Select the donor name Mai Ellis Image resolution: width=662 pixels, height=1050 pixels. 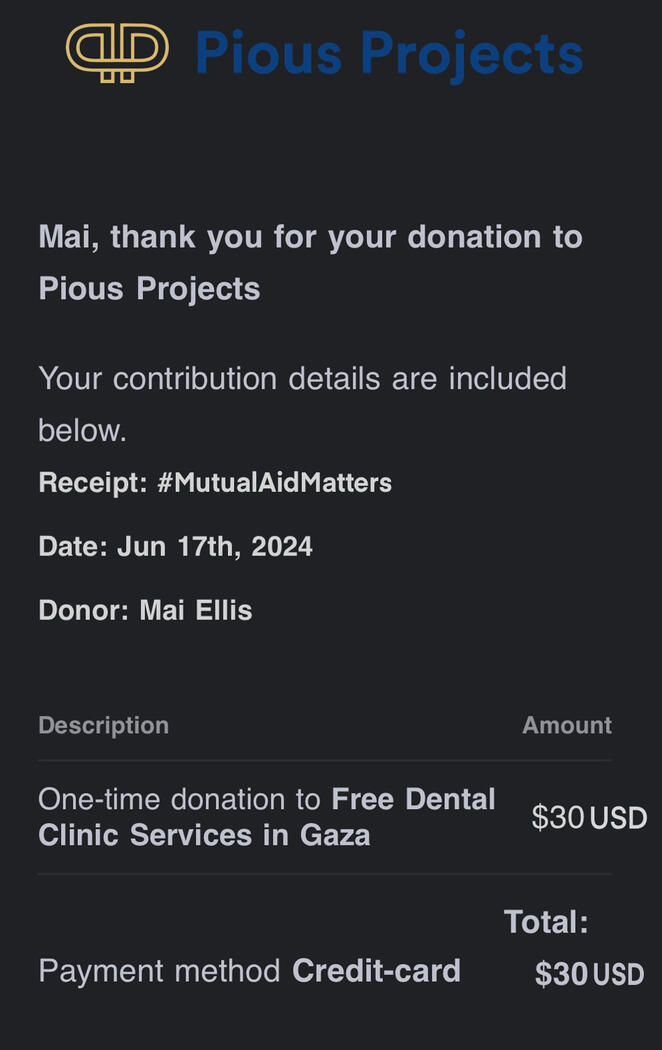click(196, 610)
